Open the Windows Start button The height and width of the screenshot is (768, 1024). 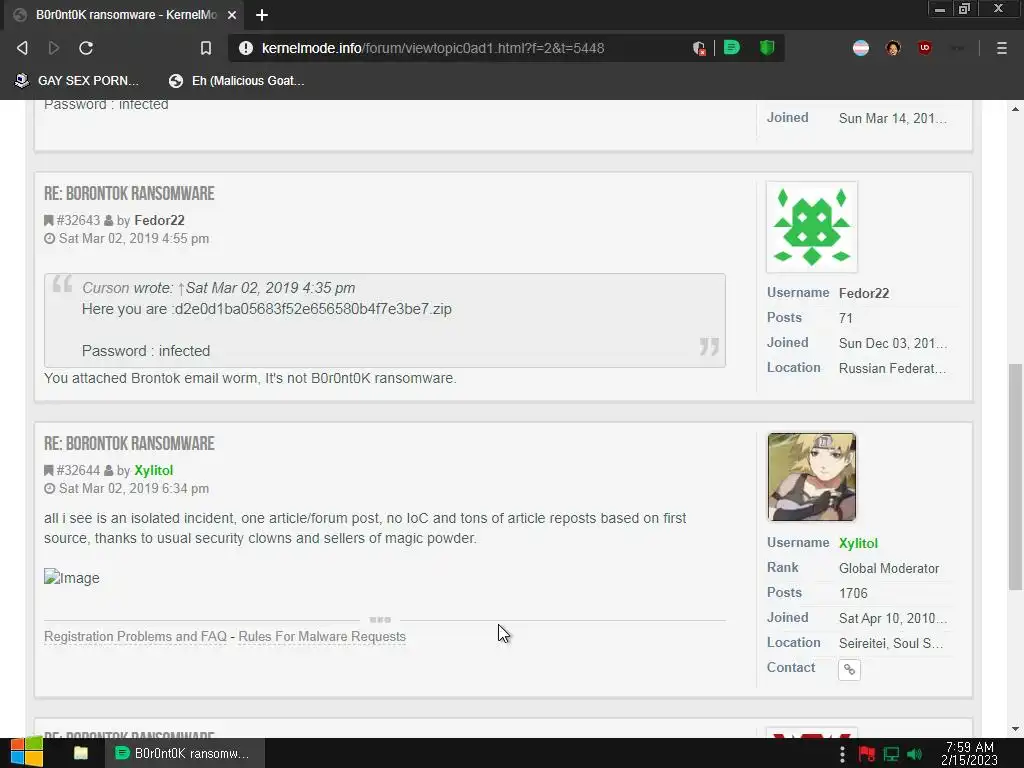coord(26,753)
